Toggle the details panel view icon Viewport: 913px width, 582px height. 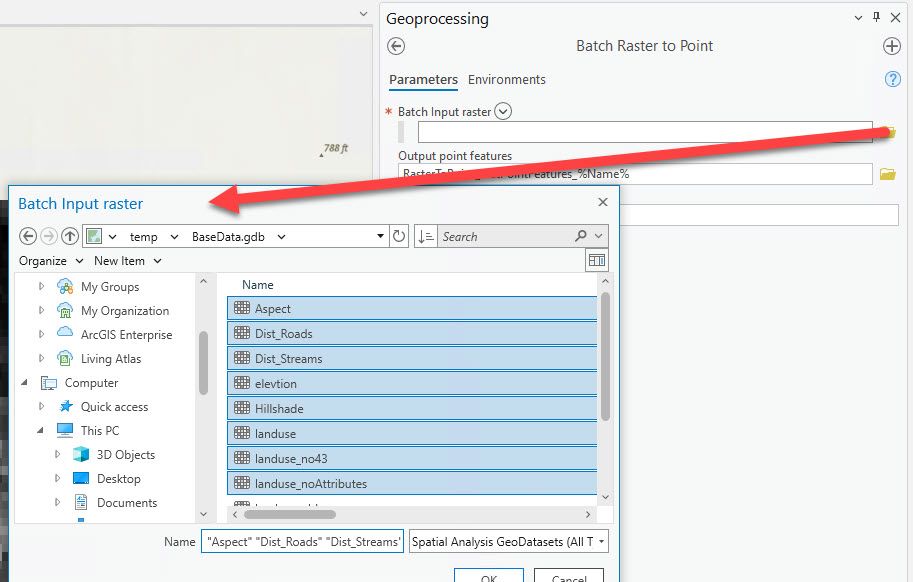pyautogui.click(x=597, y=260)
